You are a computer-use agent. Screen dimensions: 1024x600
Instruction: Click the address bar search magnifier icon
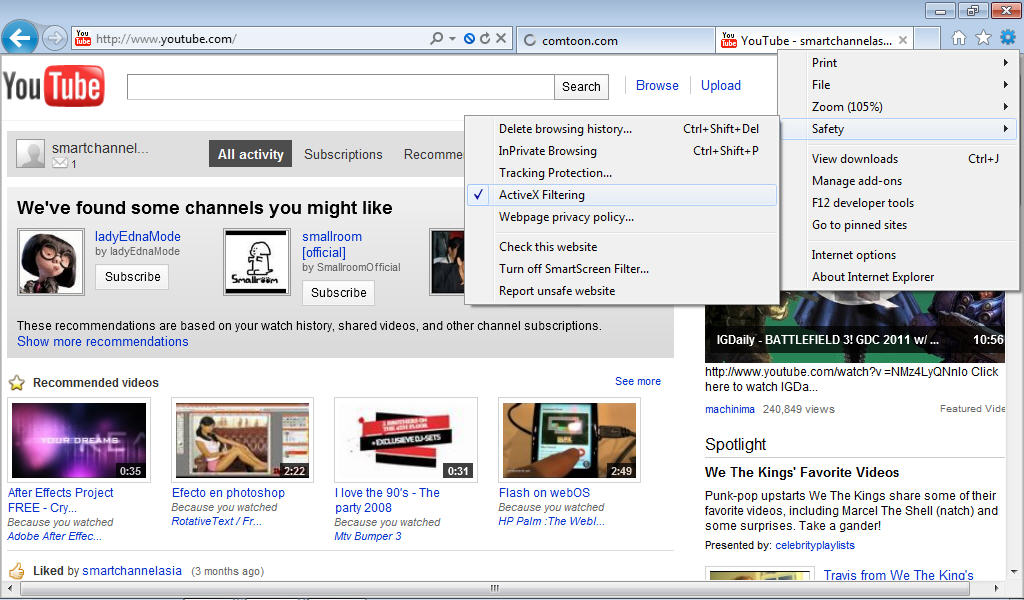coord(436,39)
